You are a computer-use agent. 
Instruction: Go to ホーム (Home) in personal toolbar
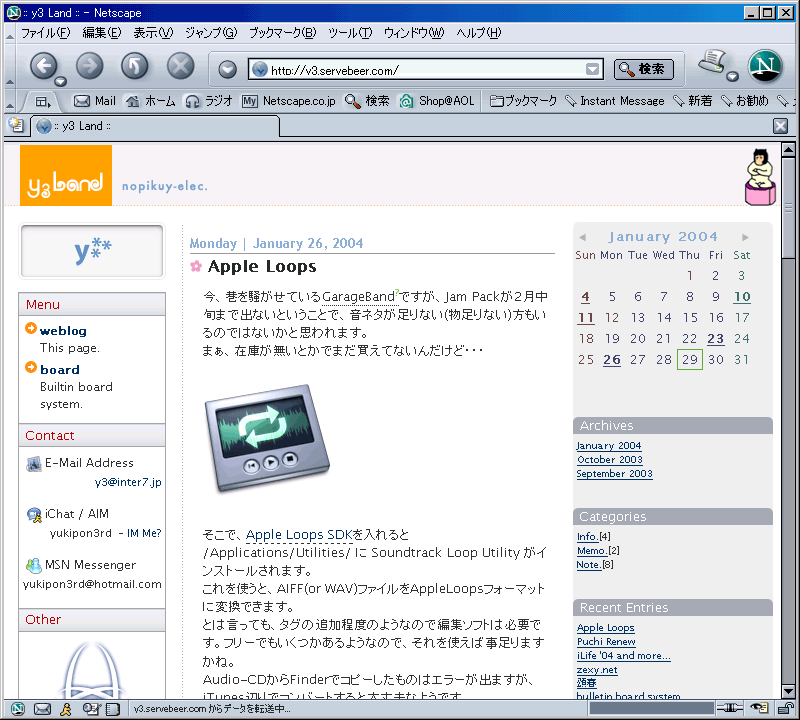tap(151, 101)
